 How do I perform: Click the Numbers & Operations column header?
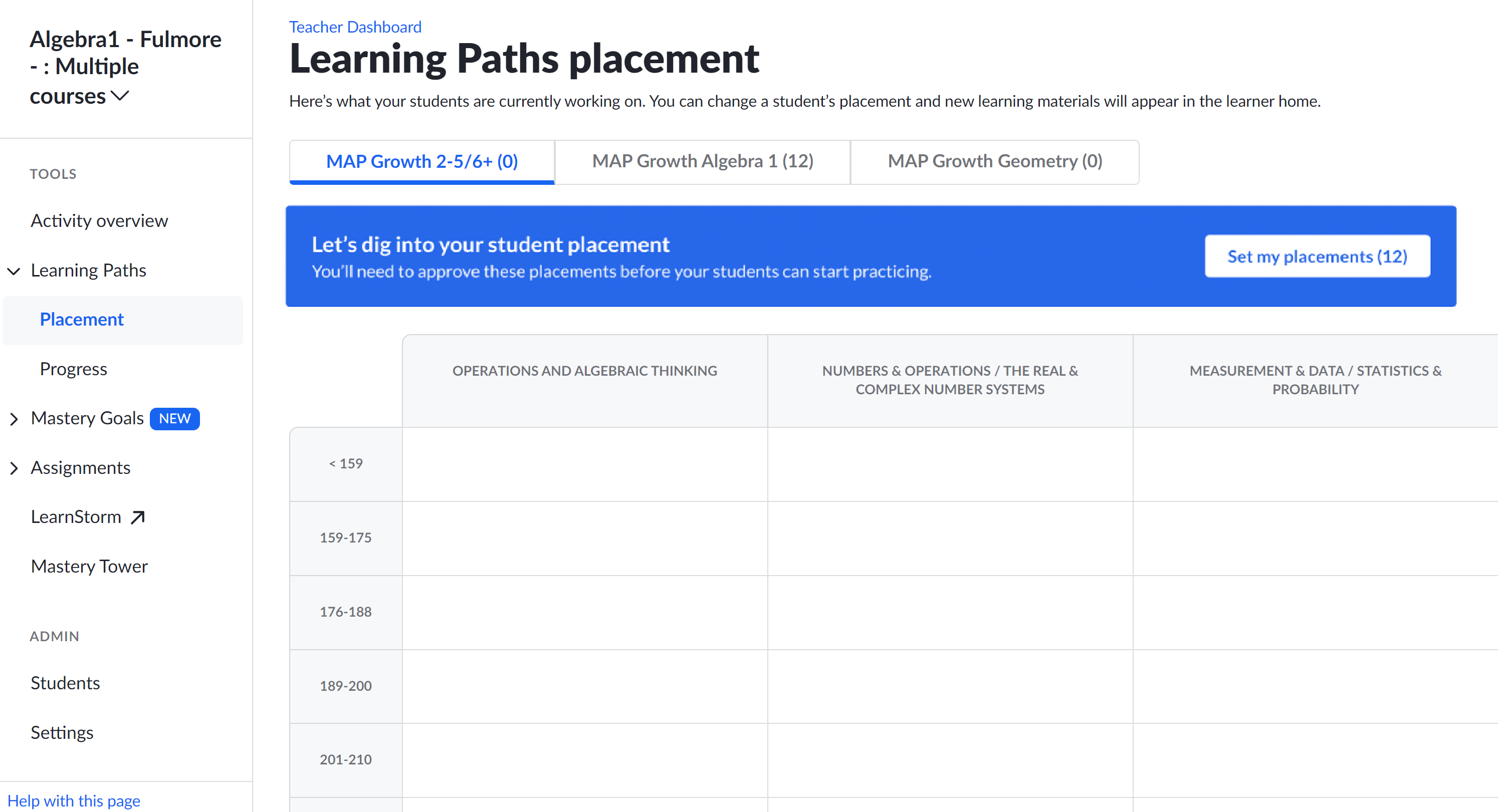[950, 381]
